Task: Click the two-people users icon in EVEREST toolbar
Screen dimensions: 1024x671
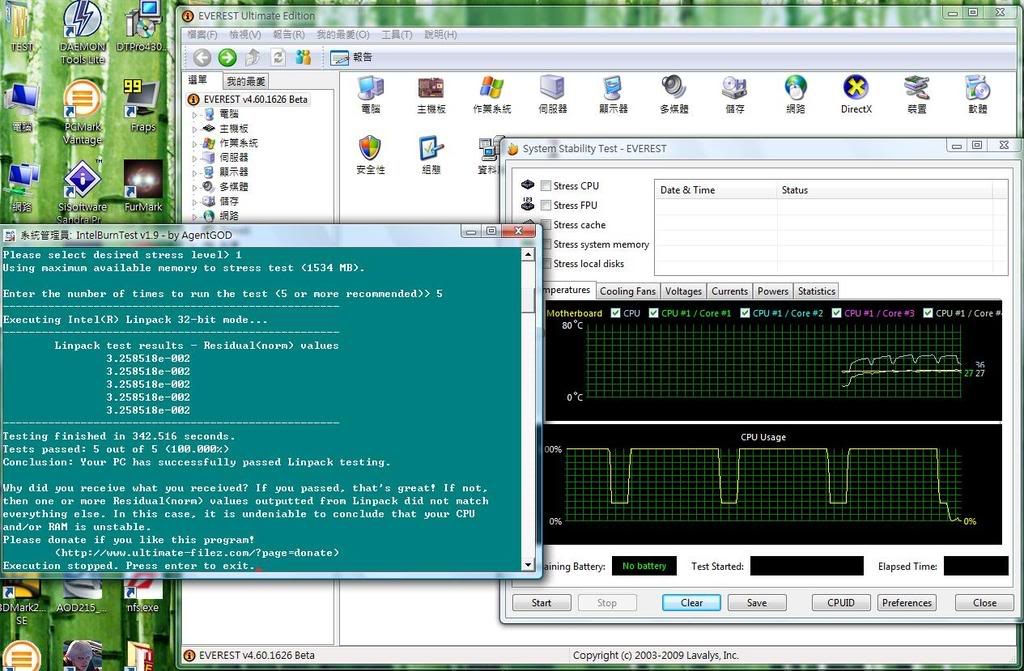Action: [x=303, y=57]
